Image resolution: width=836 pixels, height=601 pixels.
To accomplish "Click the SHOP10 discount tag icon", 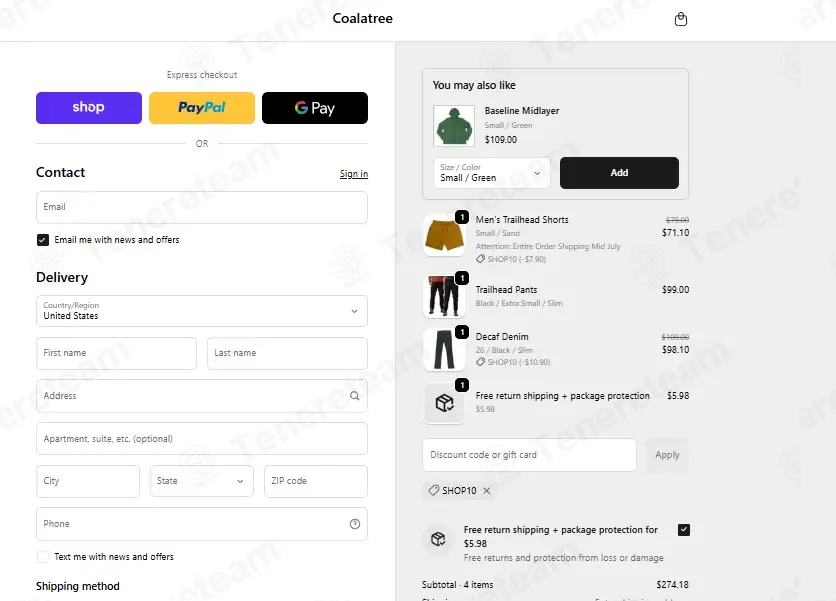I will (434, 490).
